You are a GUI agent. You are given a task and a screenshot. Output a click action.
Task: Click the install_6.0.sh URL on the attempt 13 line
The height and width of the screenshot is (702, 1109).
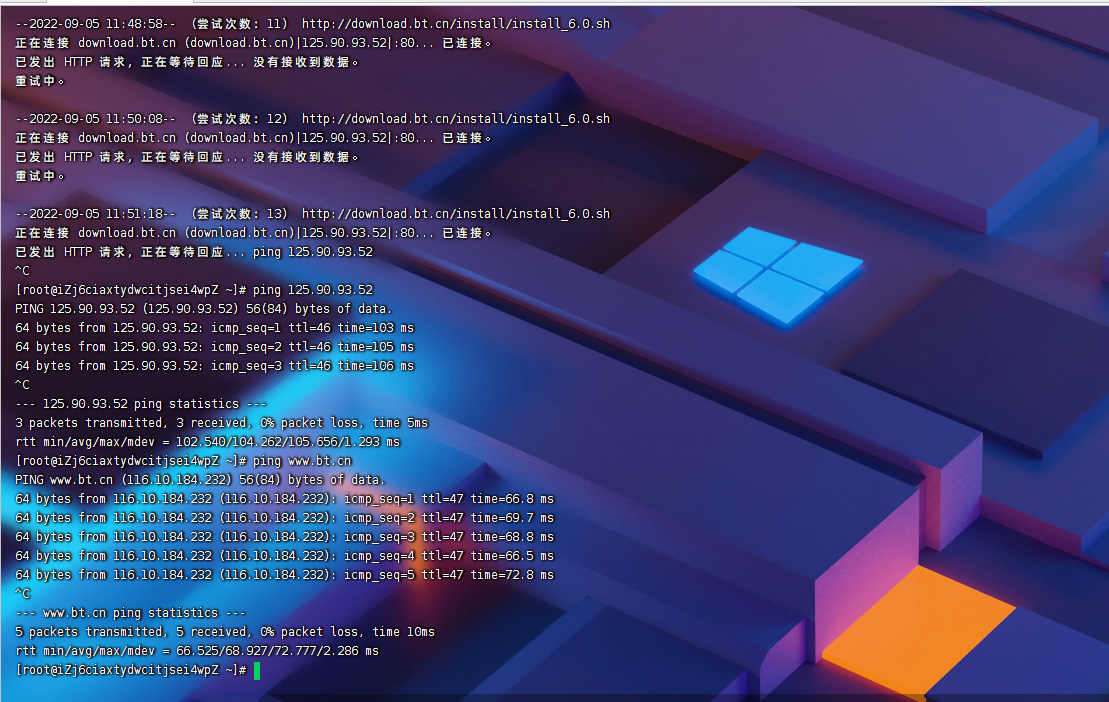pos(455,213)
